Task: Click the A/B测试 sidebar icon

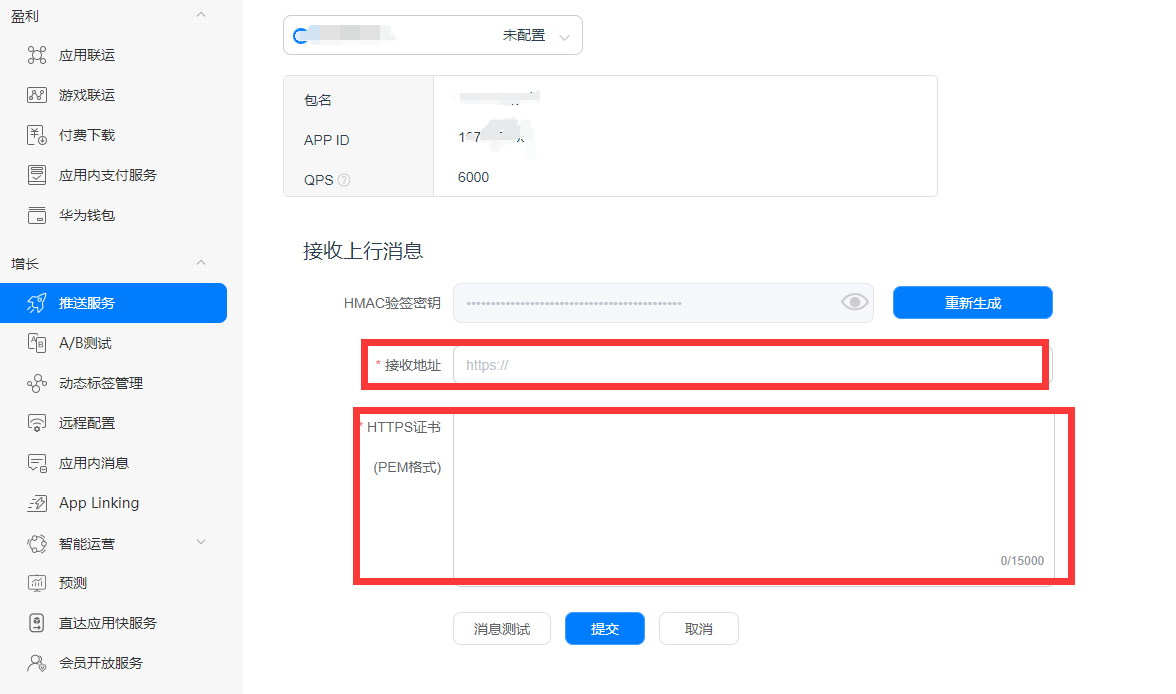Action: (x=37, y=343)
